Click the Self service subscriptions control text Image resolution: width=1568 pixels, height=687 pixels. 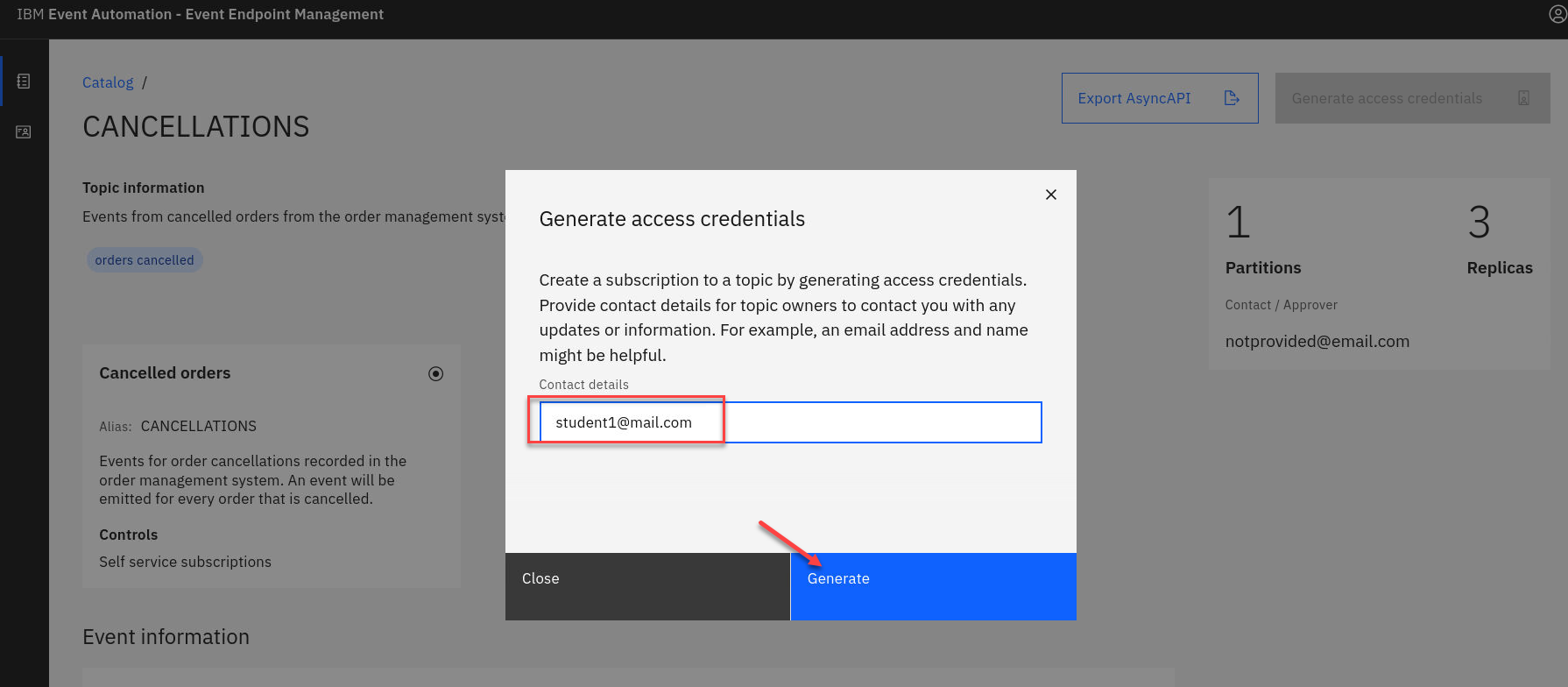[185, 562]
